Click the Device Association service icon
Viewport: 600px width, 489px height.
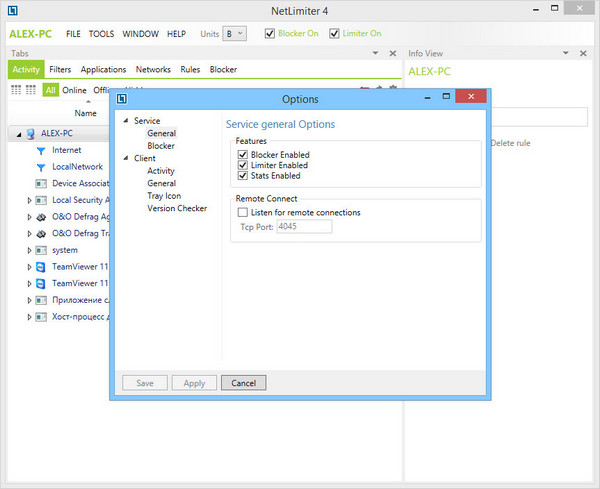(x=41, y=184)
